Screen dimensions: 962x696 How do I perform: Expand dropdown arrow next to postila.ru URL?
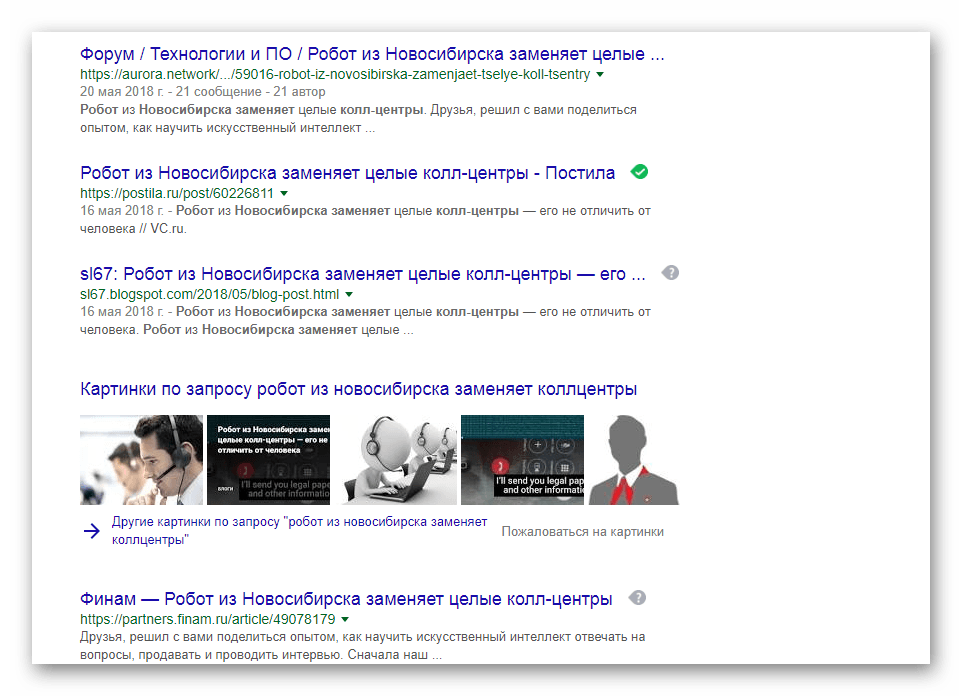284,193
